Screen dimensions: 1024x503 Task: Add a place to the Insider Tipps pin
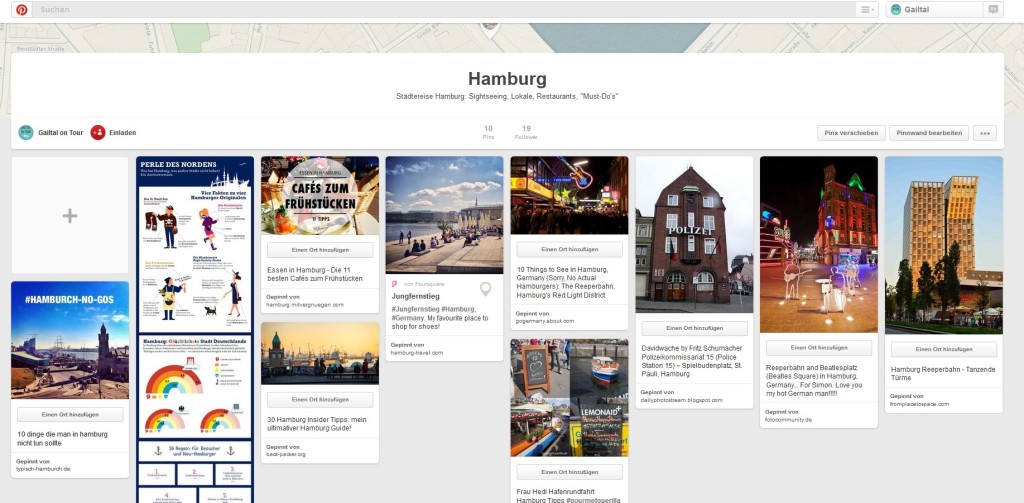click(x=320, y=399)
